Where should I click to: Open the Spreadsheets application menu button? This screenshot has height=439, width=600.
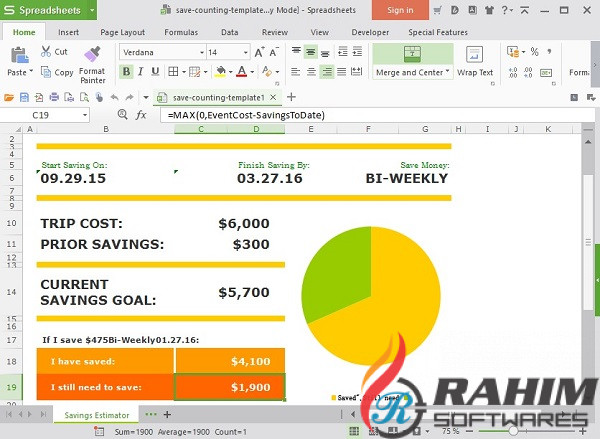point(48,10)
